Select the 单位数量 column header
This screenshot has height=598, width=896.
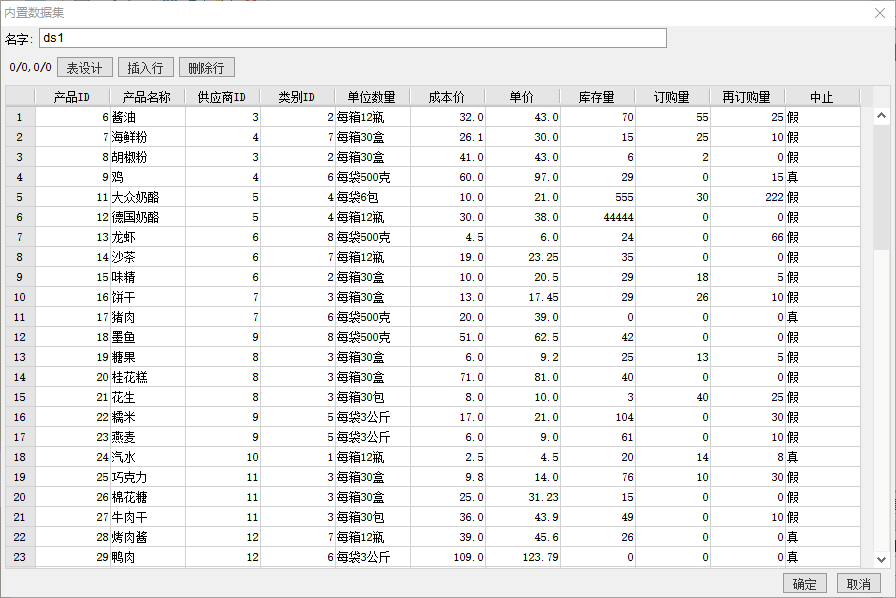pos(372,97)
